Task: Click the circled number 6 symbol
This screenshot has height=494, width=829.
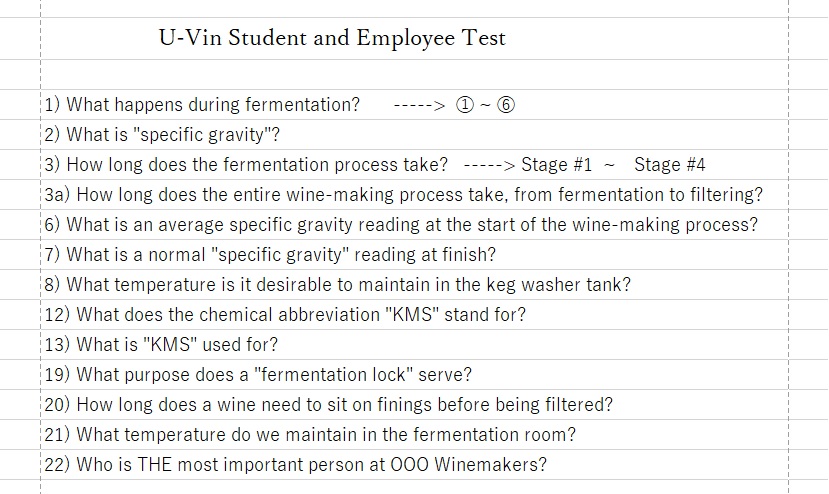Action: [505, 105]
